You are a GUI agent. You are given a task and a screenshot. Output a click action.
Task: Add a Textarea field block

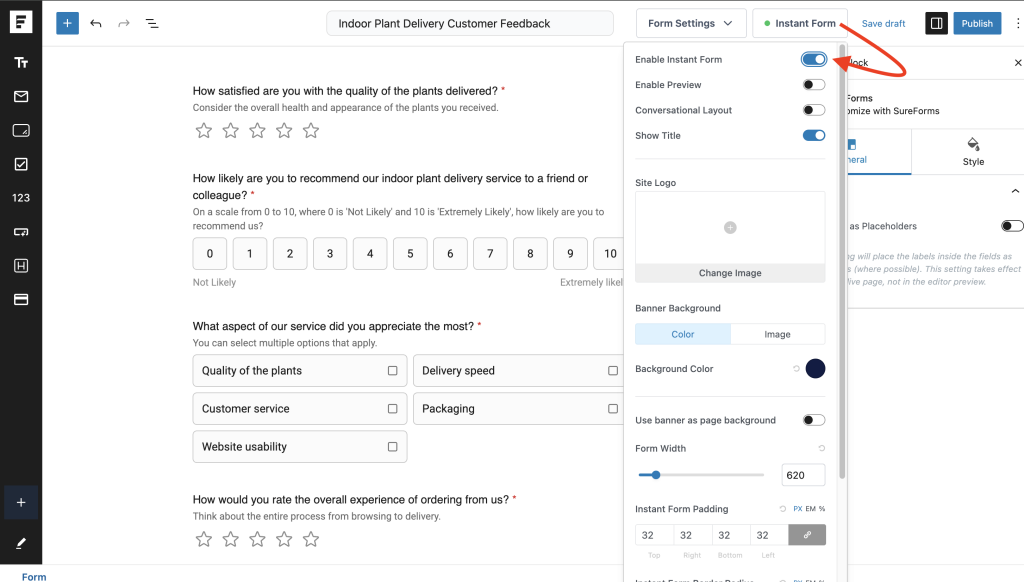click(x=21, y=131)
